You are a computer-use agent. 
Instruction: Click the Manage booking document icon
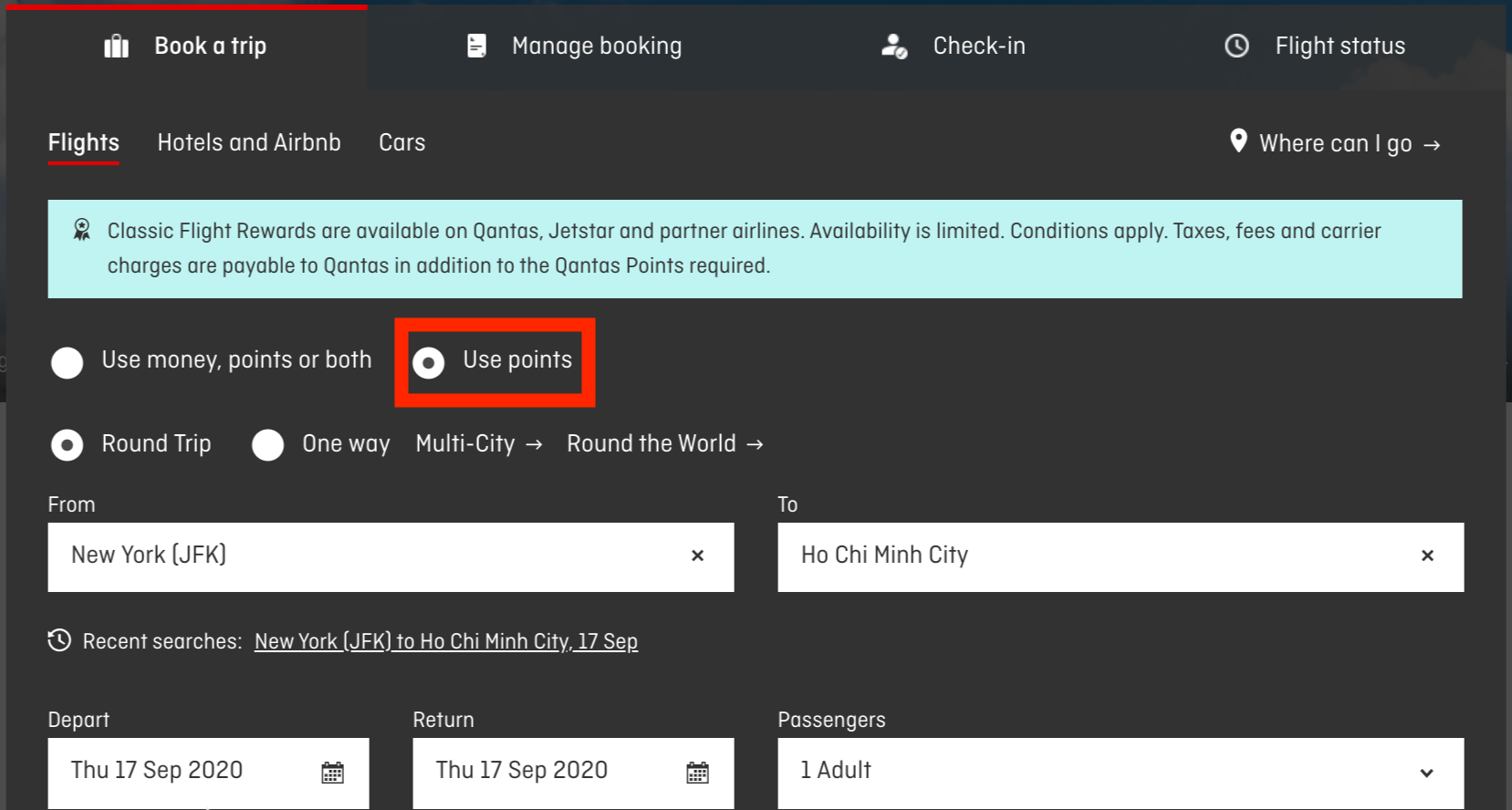tap(476, 46)
